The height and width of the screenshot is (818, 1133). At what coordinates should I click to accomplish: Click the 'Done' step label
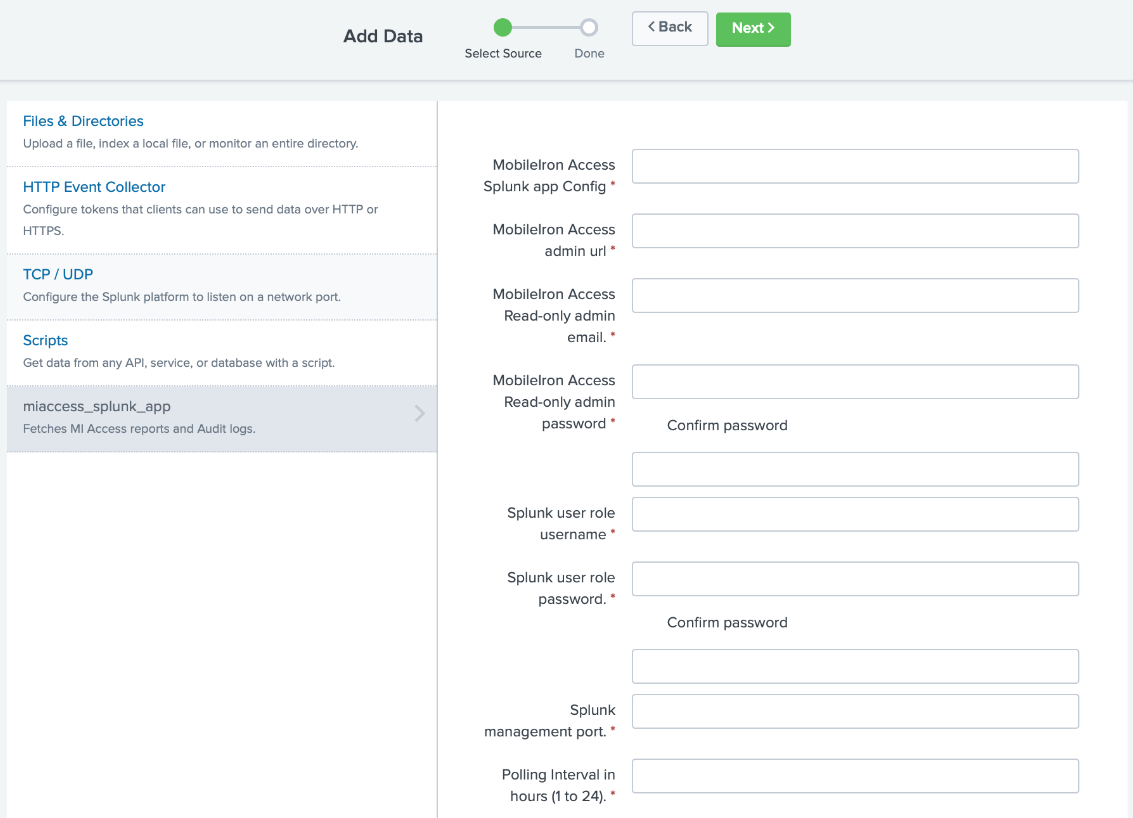click(x=589, y=53)
